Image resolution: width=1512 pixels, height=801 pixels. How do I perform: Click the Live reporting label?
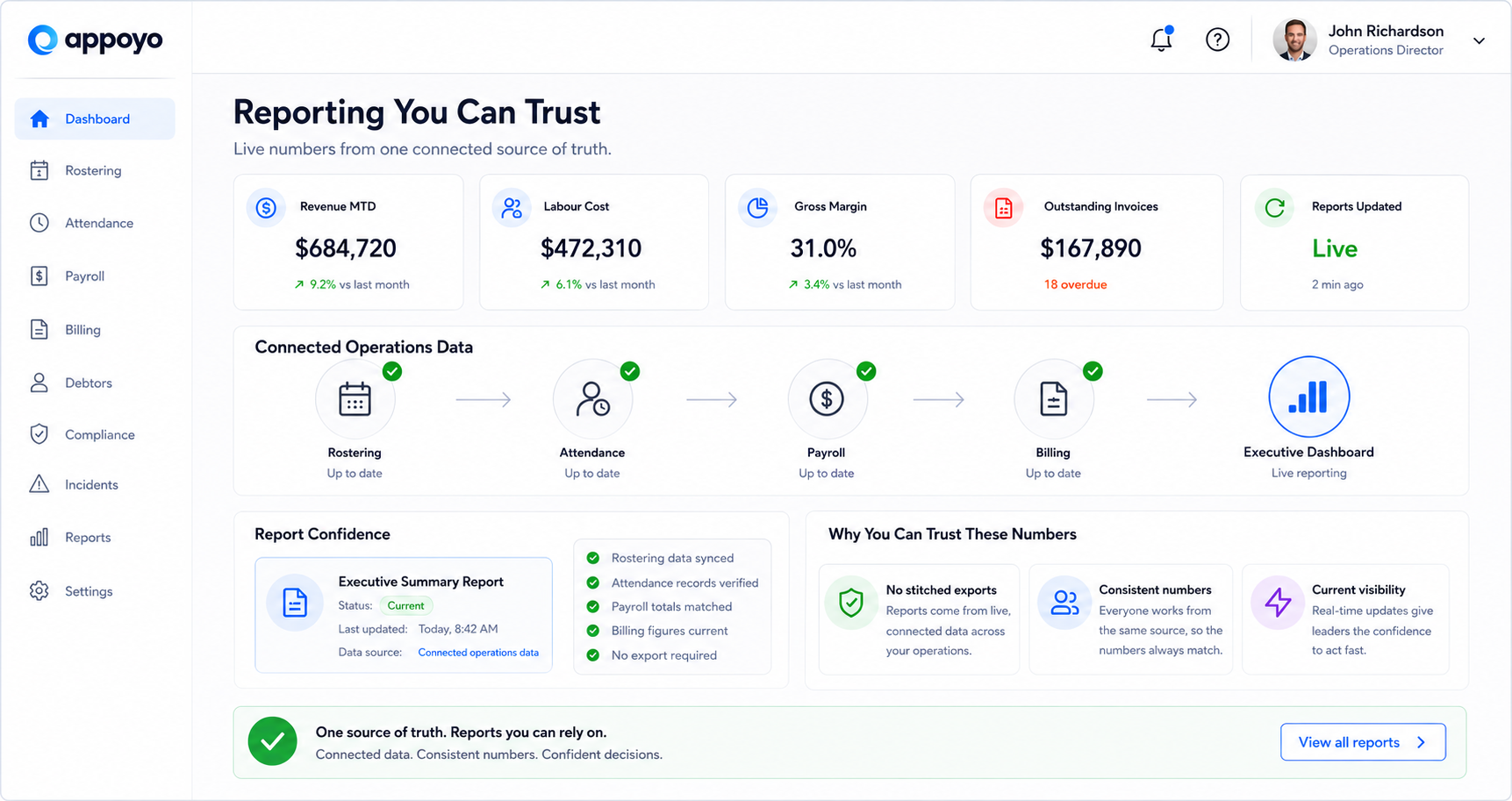1308,473
